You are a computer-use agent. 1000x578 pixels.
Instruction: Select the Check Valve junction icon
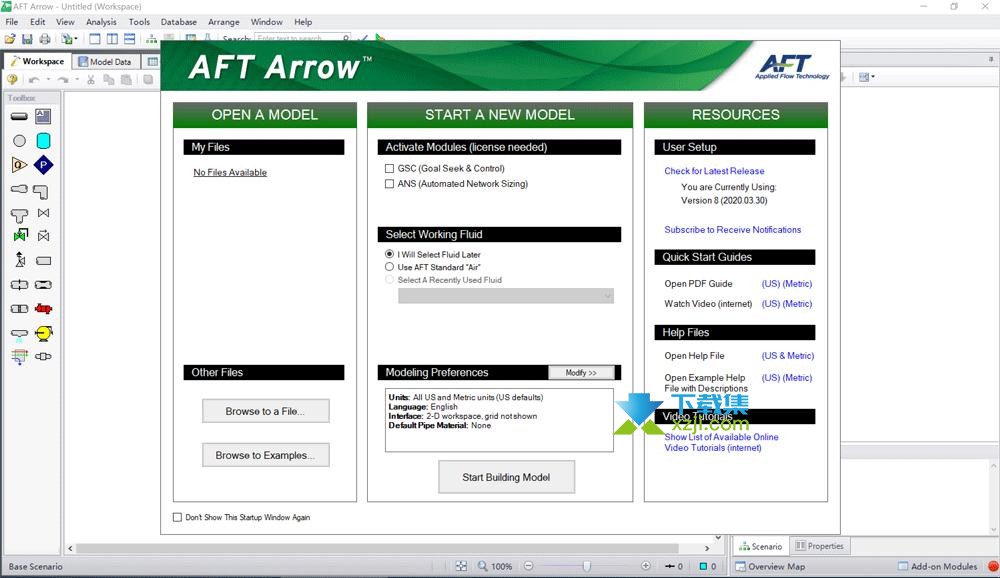click(43, 236)
